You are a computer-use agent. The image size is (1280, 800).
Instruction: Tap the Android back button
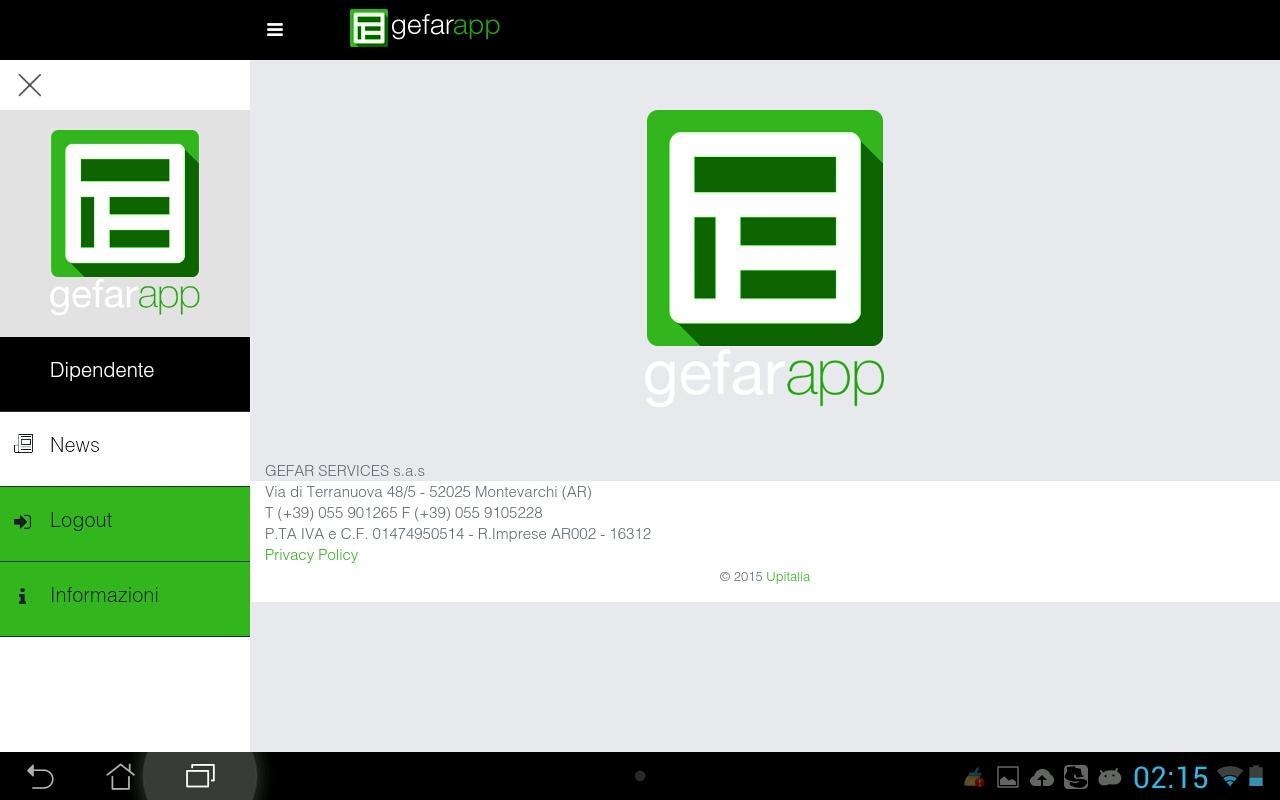(x=40, y=777)
